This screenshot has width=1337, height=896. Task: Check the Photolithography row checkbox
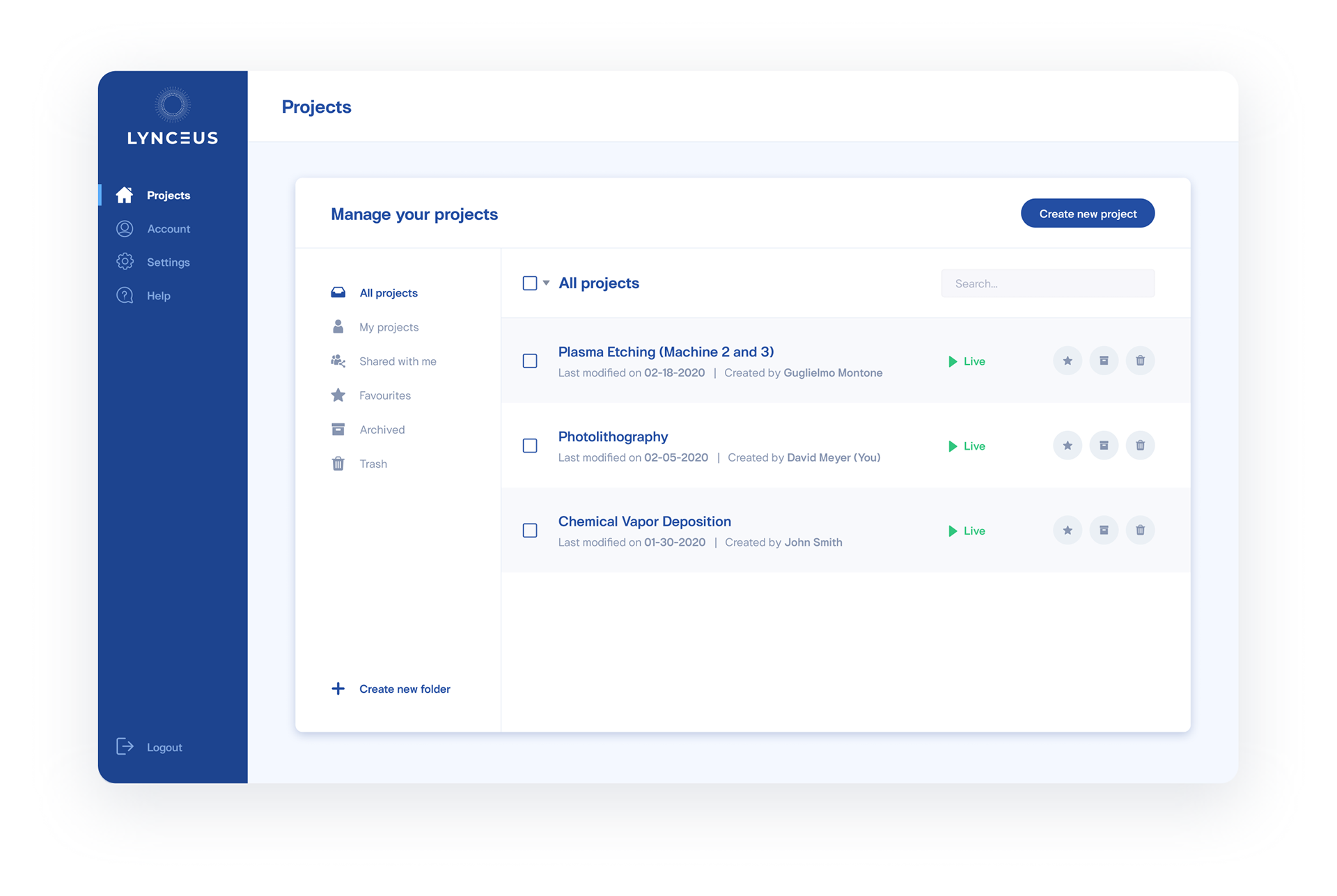(530, 446)
